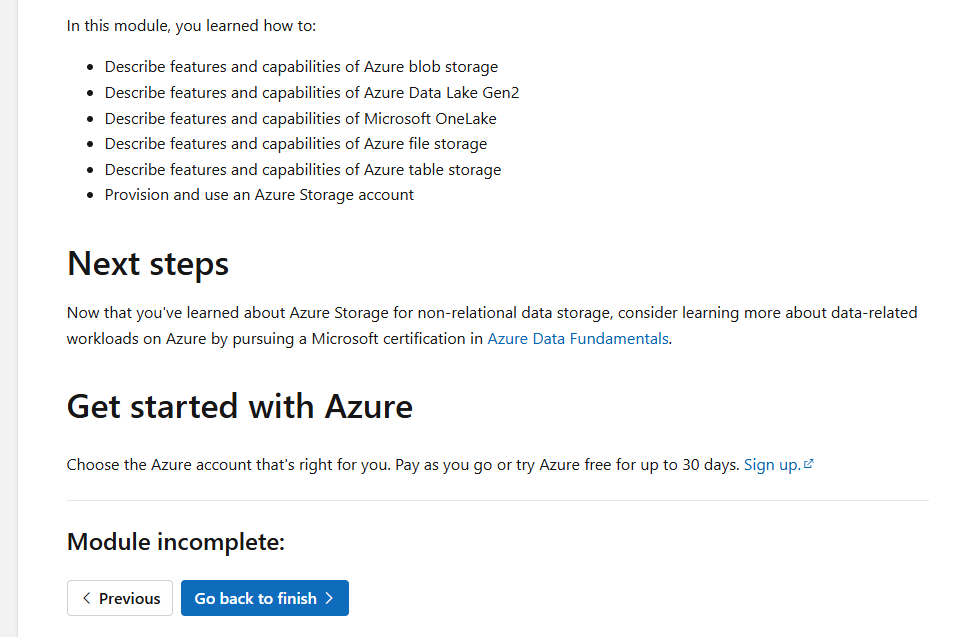Image resolution: width=953 pixels, height=637 pixels.
Task: Click the horizontal divider above Module incomplete
Action: tap(497, 500)
